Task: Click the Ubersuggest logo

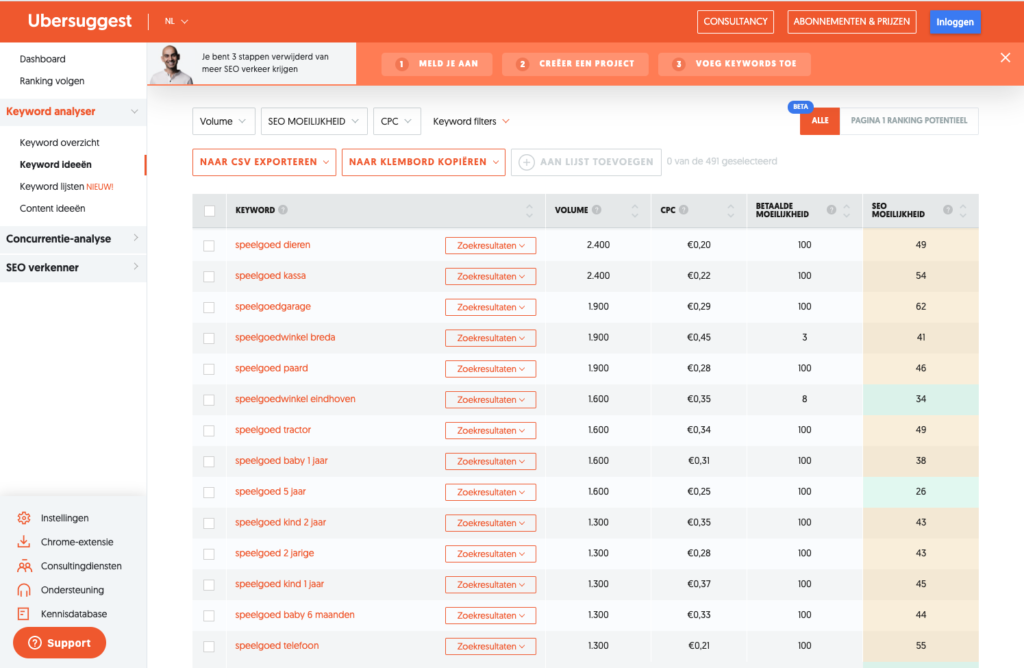Action: [x=80, y=21]
